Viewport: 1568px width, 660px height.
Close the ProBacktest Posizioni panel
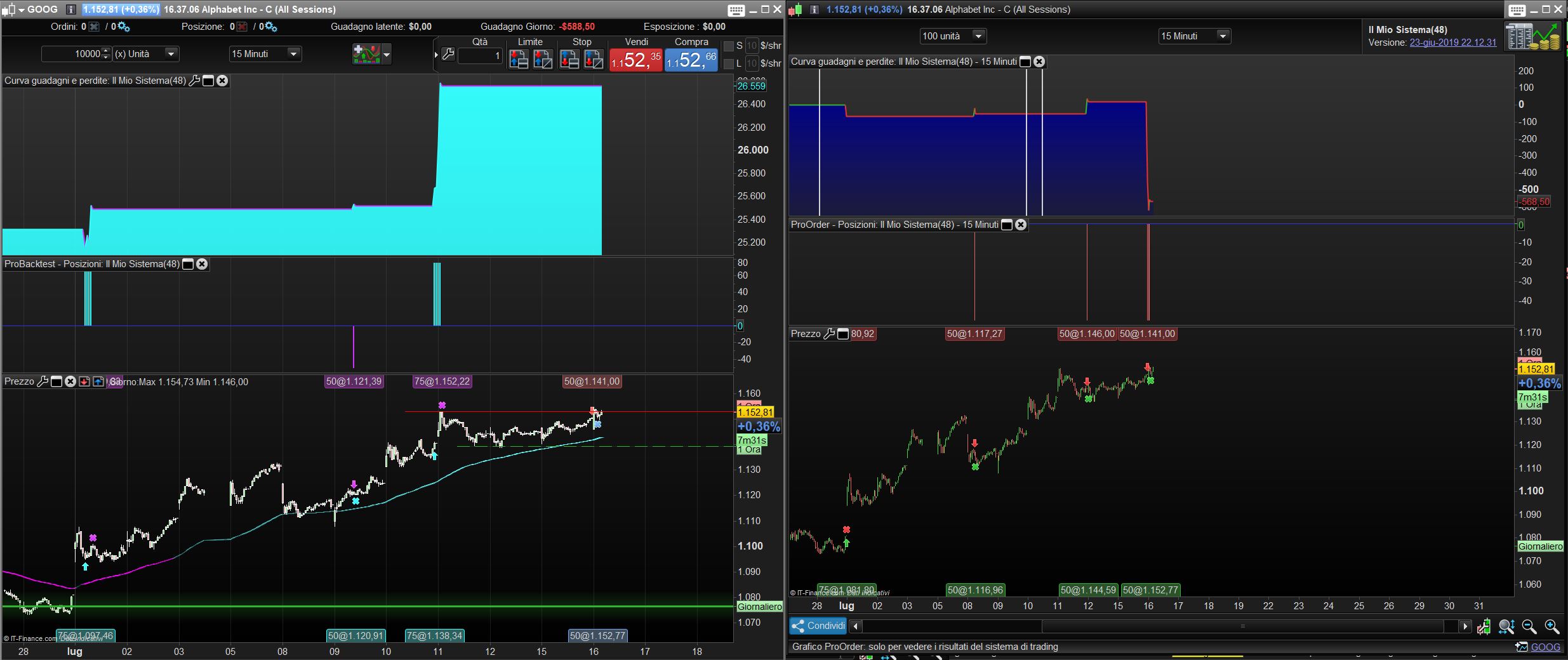click(202, 264)
